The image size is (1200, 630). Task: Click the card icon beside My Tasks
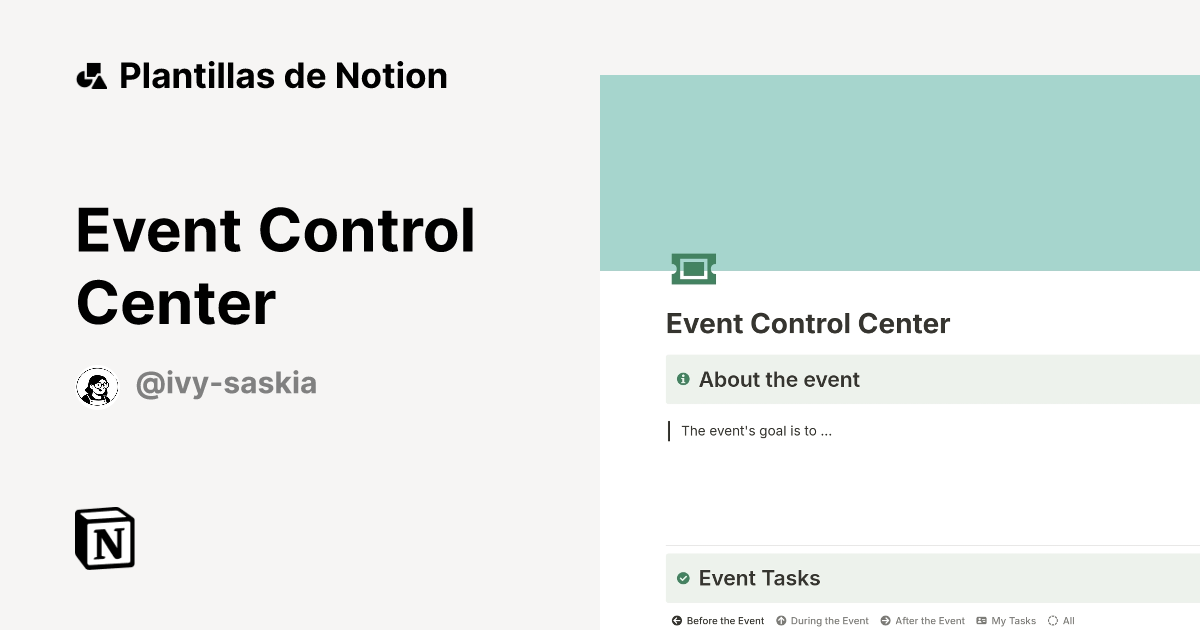(981, 621)
